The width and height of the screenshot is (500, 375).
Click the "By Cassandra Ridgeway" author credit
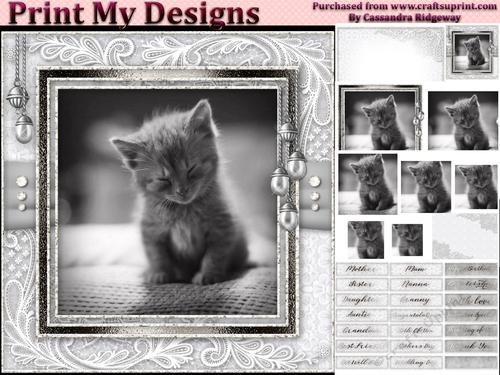405,17
